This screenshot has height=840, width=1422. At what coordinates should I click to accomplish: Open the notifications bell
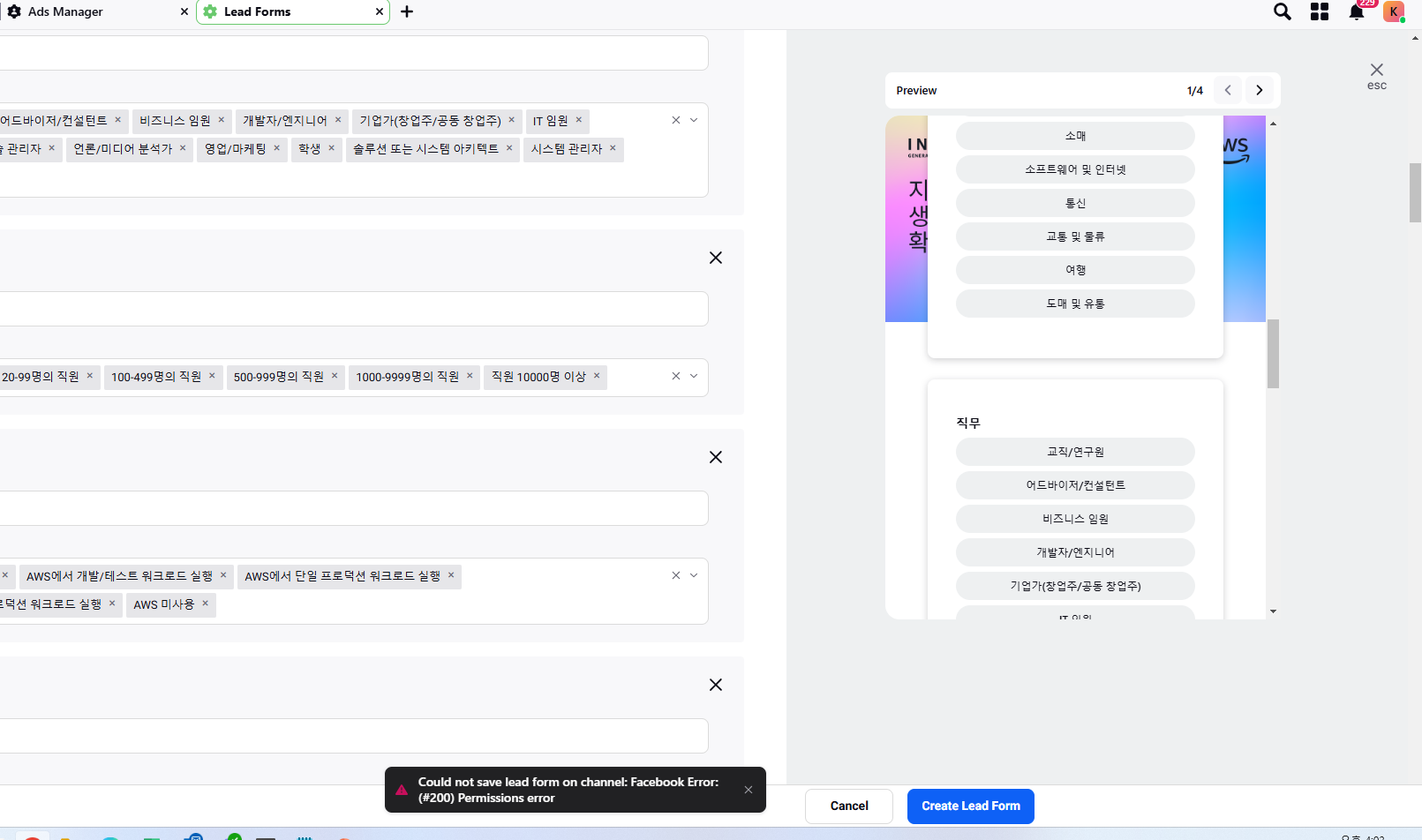point(1357,11)
